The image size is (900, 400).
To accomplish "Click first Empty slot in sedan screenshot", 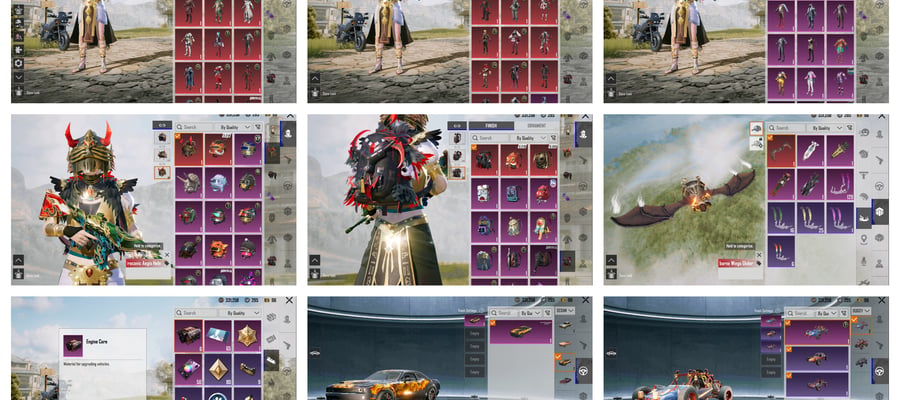I will coord(475,332).
